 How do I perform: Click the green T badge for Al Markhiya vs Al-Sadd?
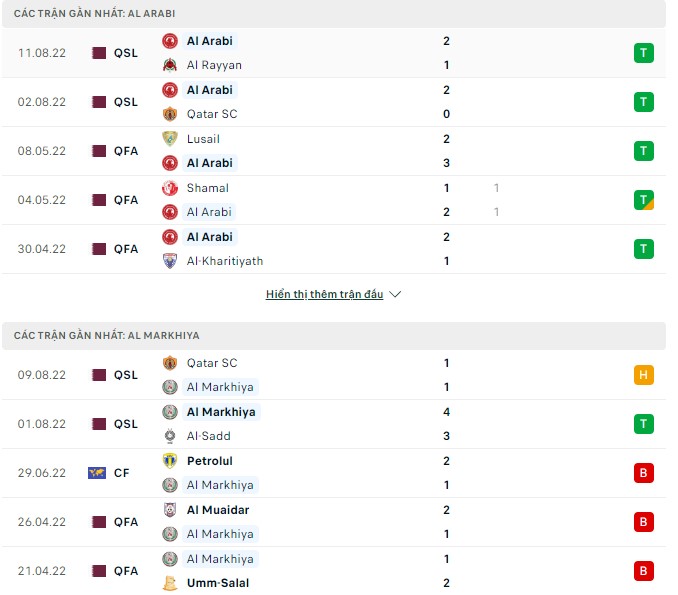coord(644,424)
